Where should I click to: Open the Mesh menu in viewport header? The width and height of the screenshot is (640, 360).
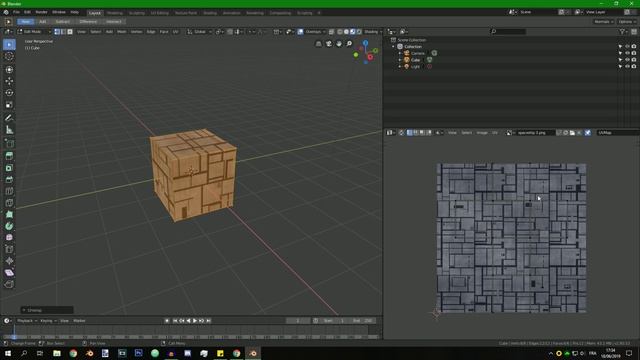(x=122, y=31)
